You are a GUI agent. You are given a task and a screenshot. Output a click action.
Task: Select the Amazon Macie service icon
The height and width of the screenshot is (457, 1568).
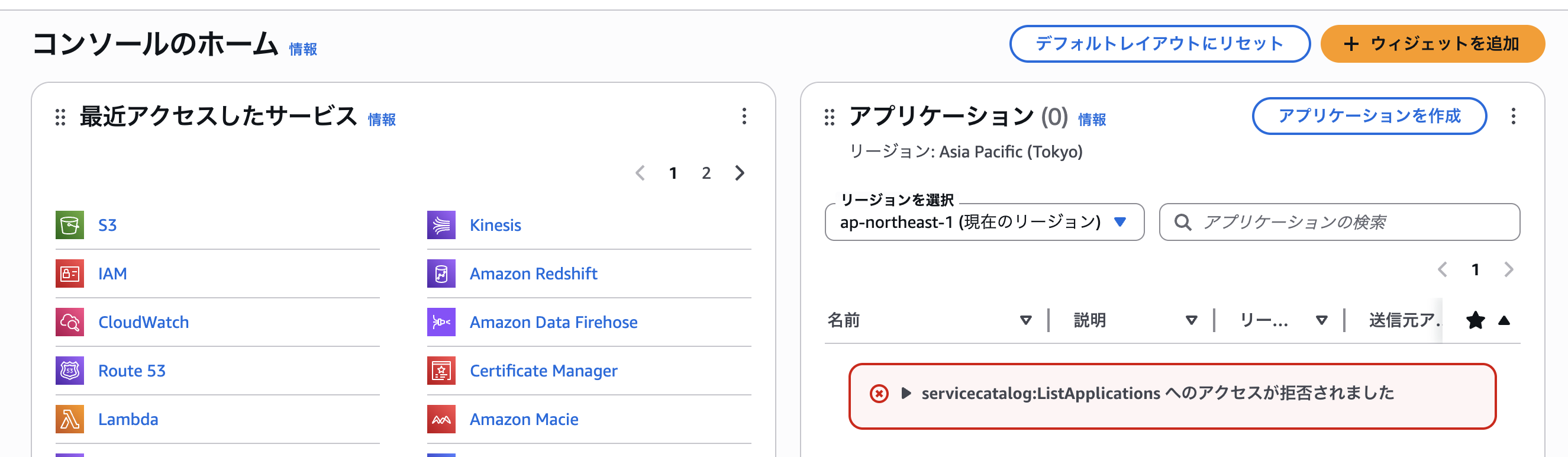pyautogui.click(x=440, y=419)
